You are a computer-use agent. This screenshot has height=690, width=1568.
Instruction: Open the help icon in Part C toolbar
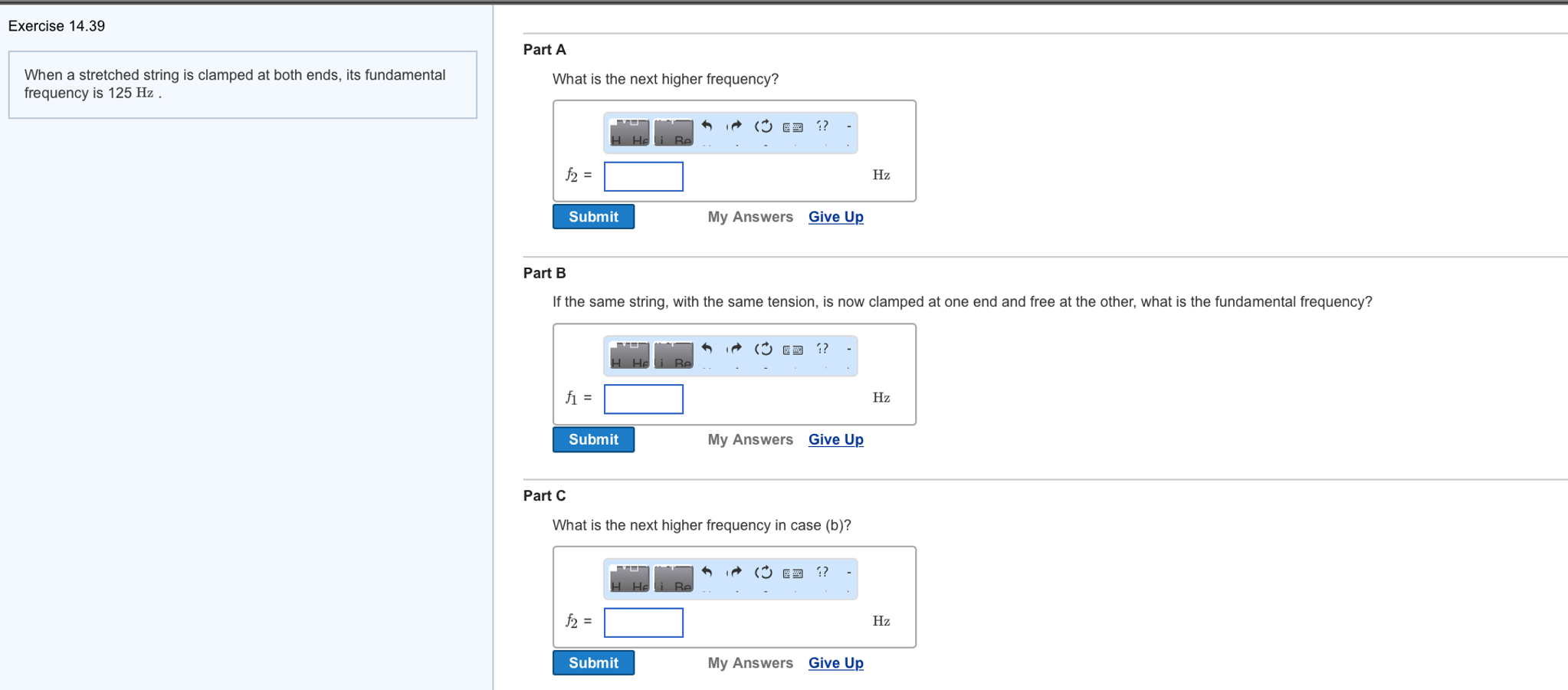click(x=822, y=573)
